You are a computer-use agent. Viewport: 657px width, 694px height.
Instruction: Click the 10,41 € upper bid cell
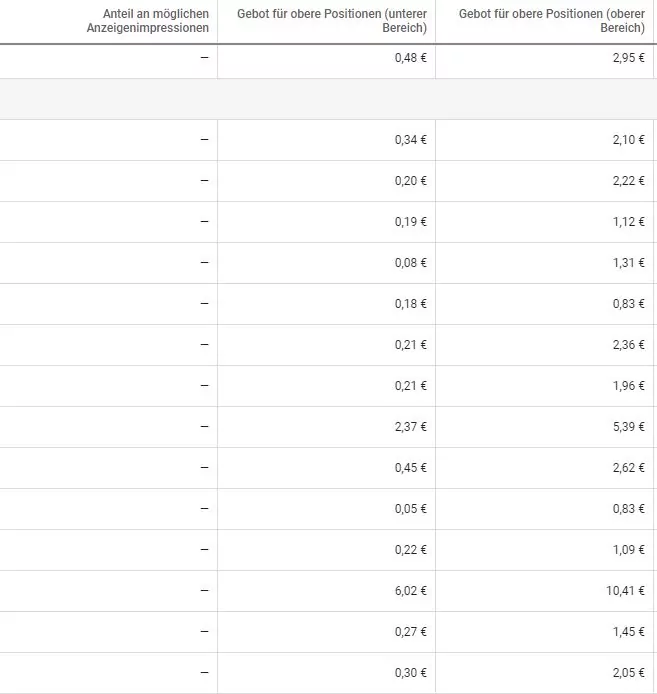[544, 591]
